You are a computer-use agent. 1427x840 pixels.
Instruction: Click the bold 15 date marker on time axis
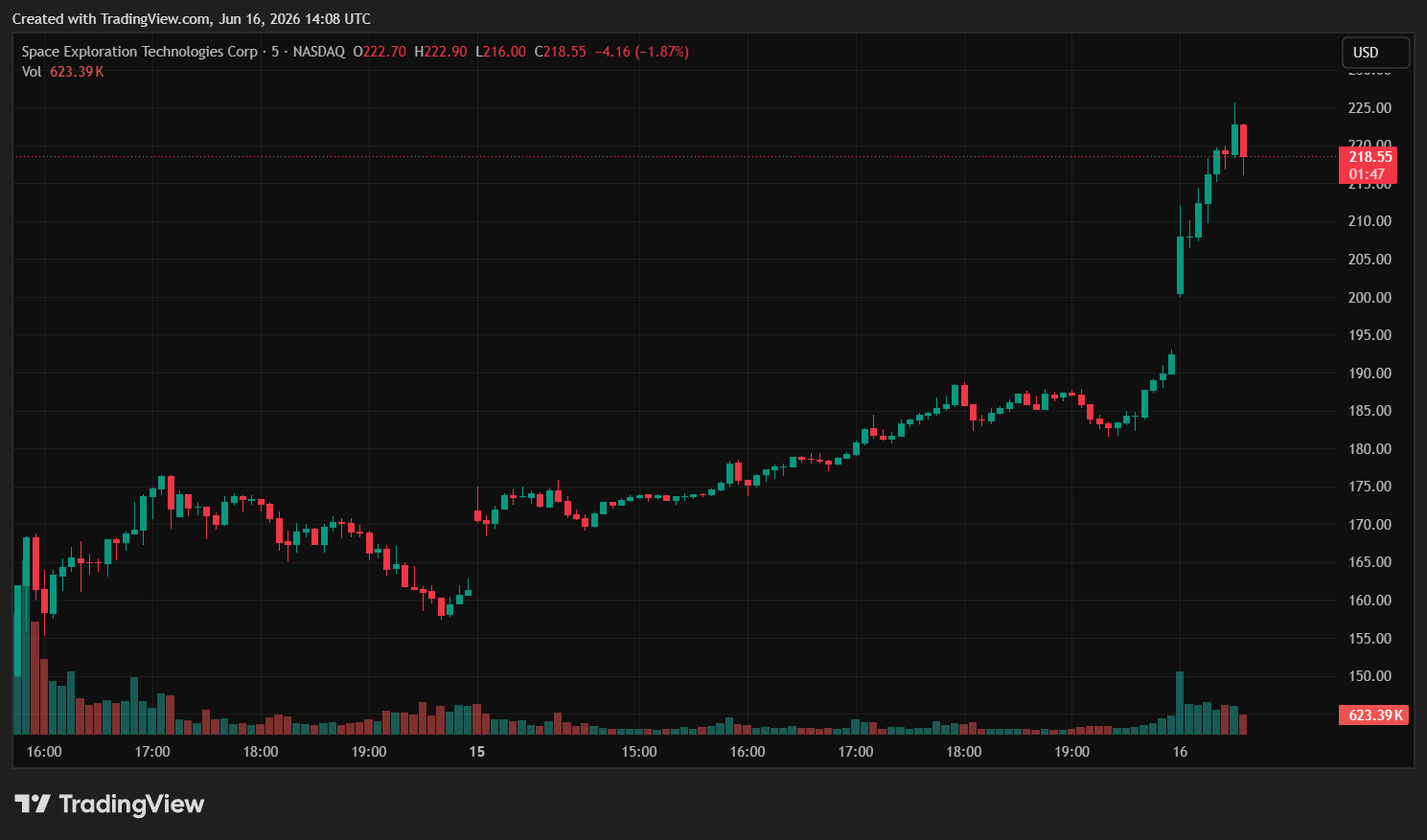click(x=477, y=752)
